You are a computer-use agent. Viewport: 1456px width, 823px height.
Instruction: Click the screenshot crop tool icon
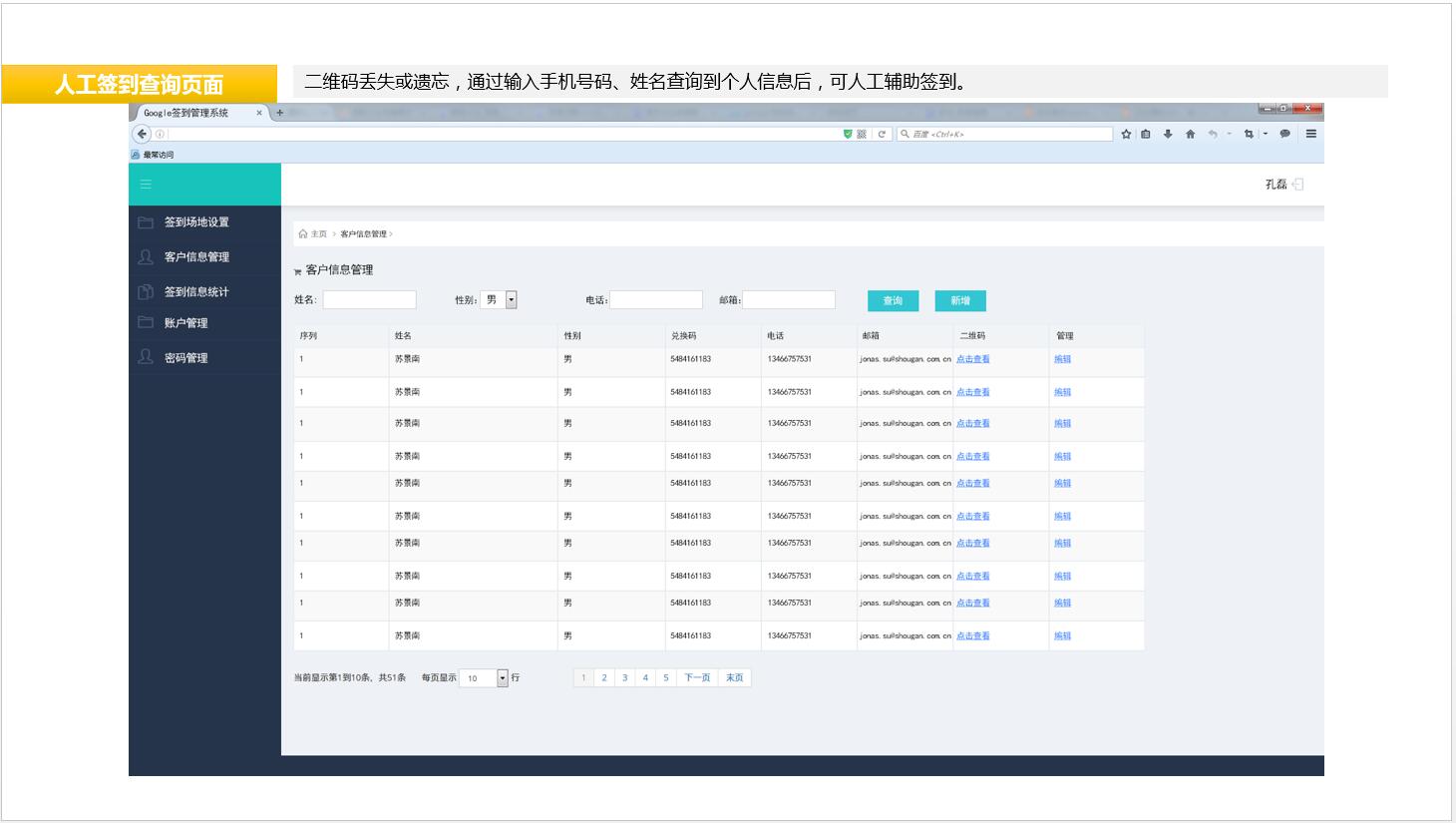click(x=1249, y=134)
